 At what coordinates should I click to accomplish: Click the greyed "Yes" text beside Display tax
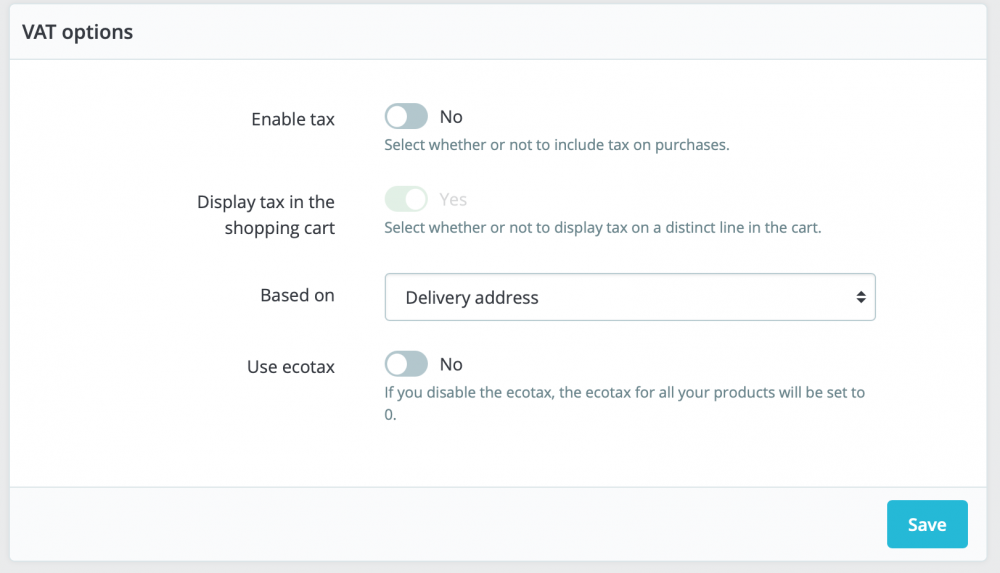tap(453, 200)
